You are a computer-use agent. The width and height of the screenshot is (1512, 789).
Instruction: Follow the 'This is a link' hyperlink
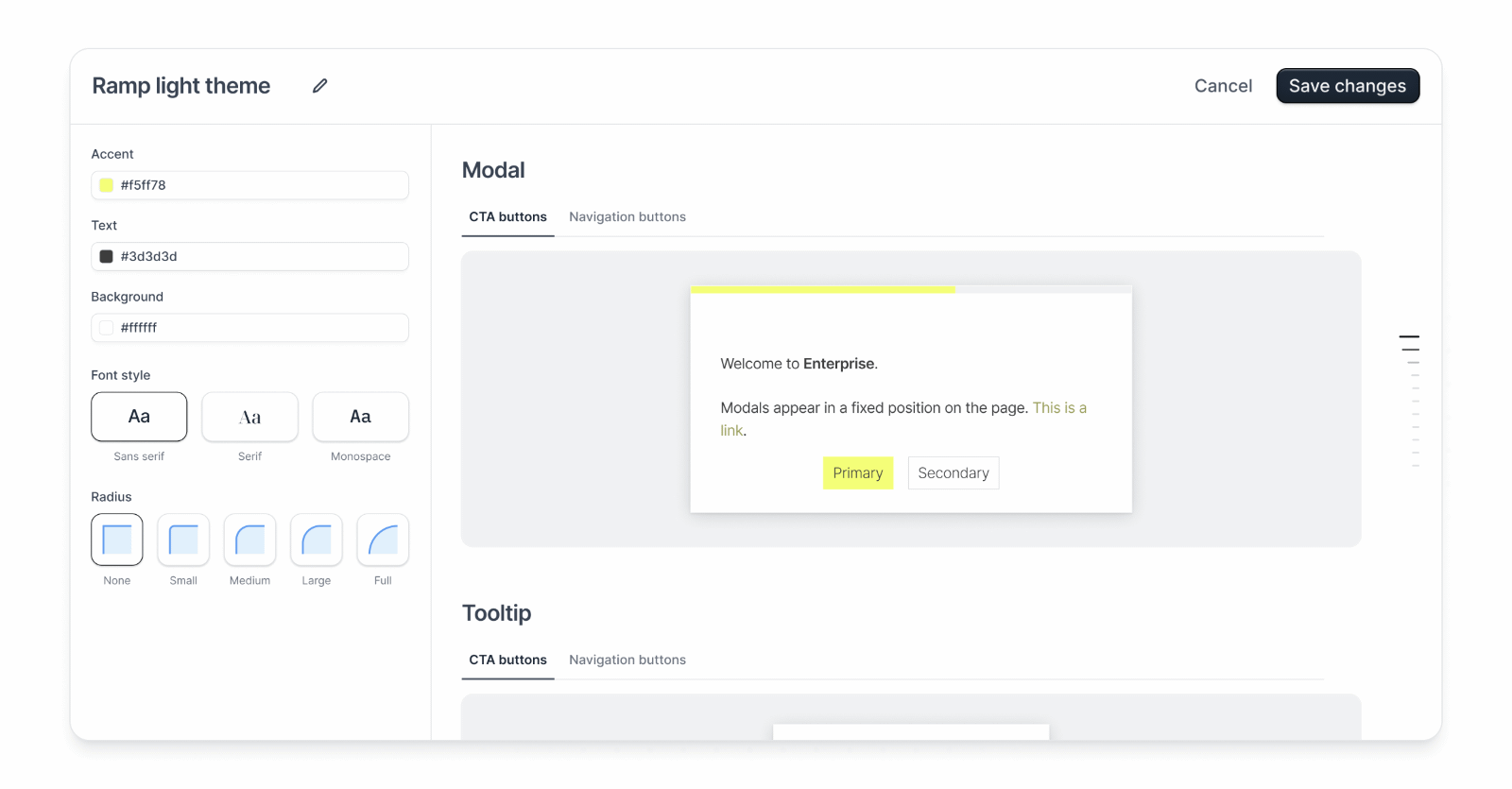(x=1059, y=408)
